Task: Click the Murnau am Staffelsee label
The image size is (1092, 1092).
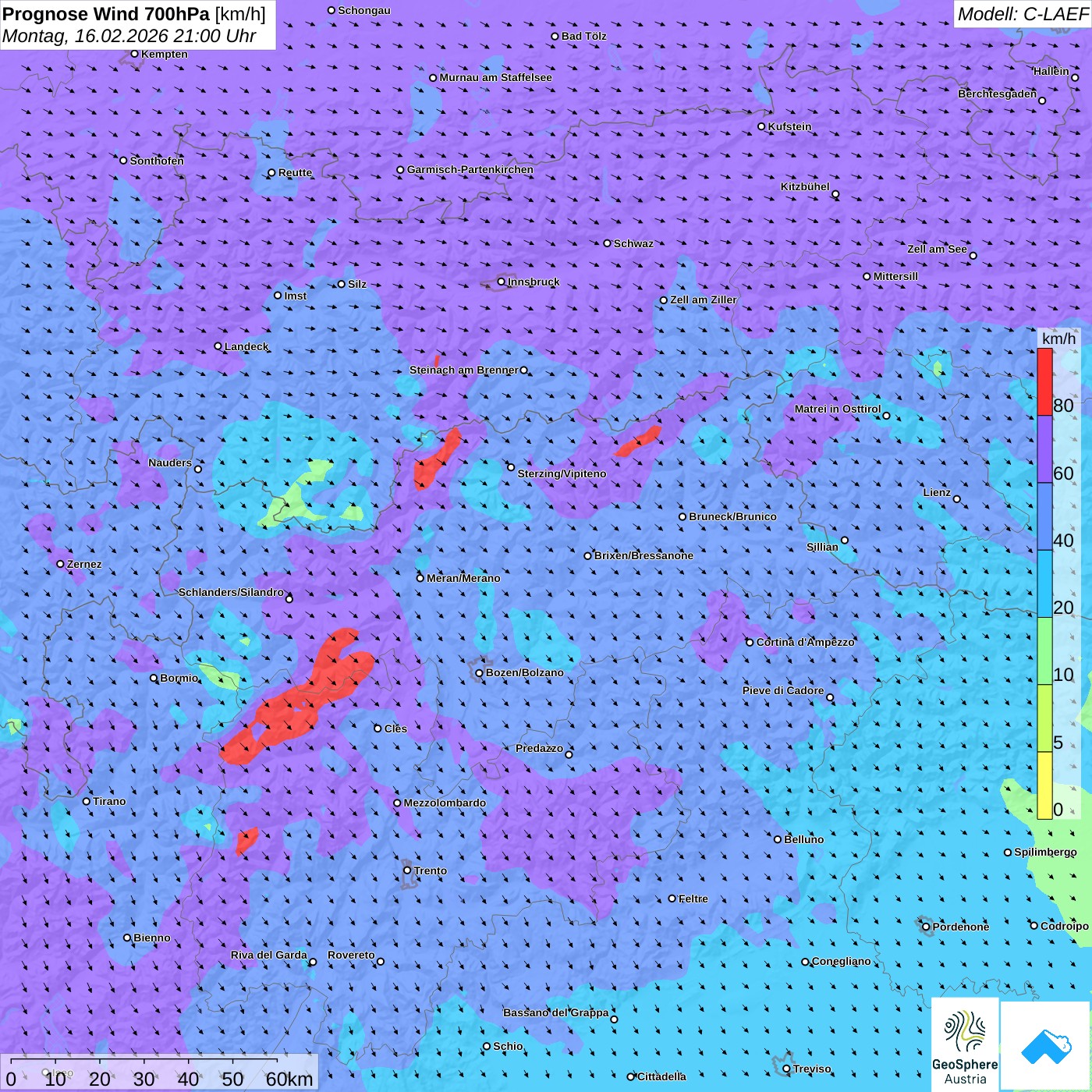Action: 495,77
